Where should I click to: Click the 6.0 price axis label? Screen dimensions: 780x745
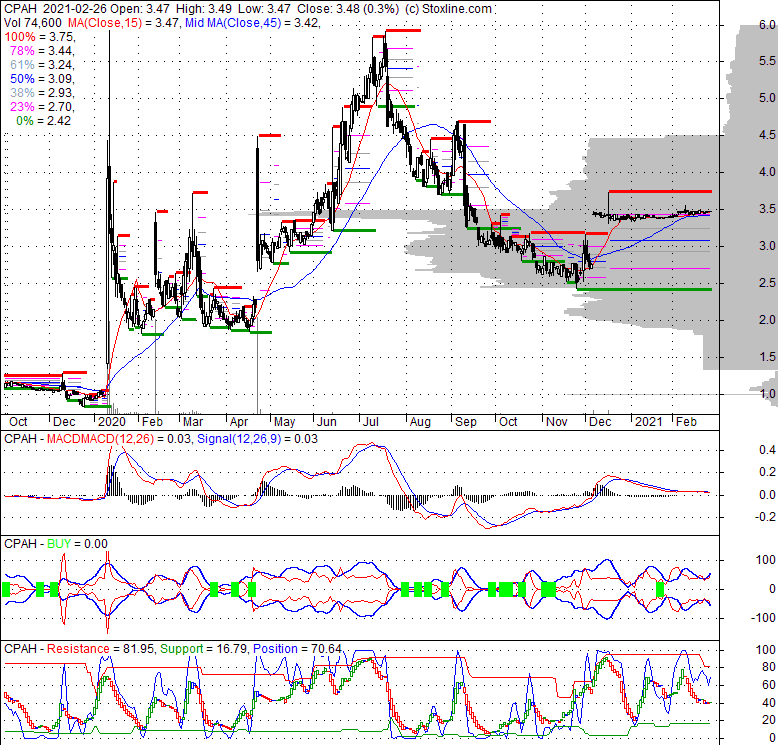point(767,25)
